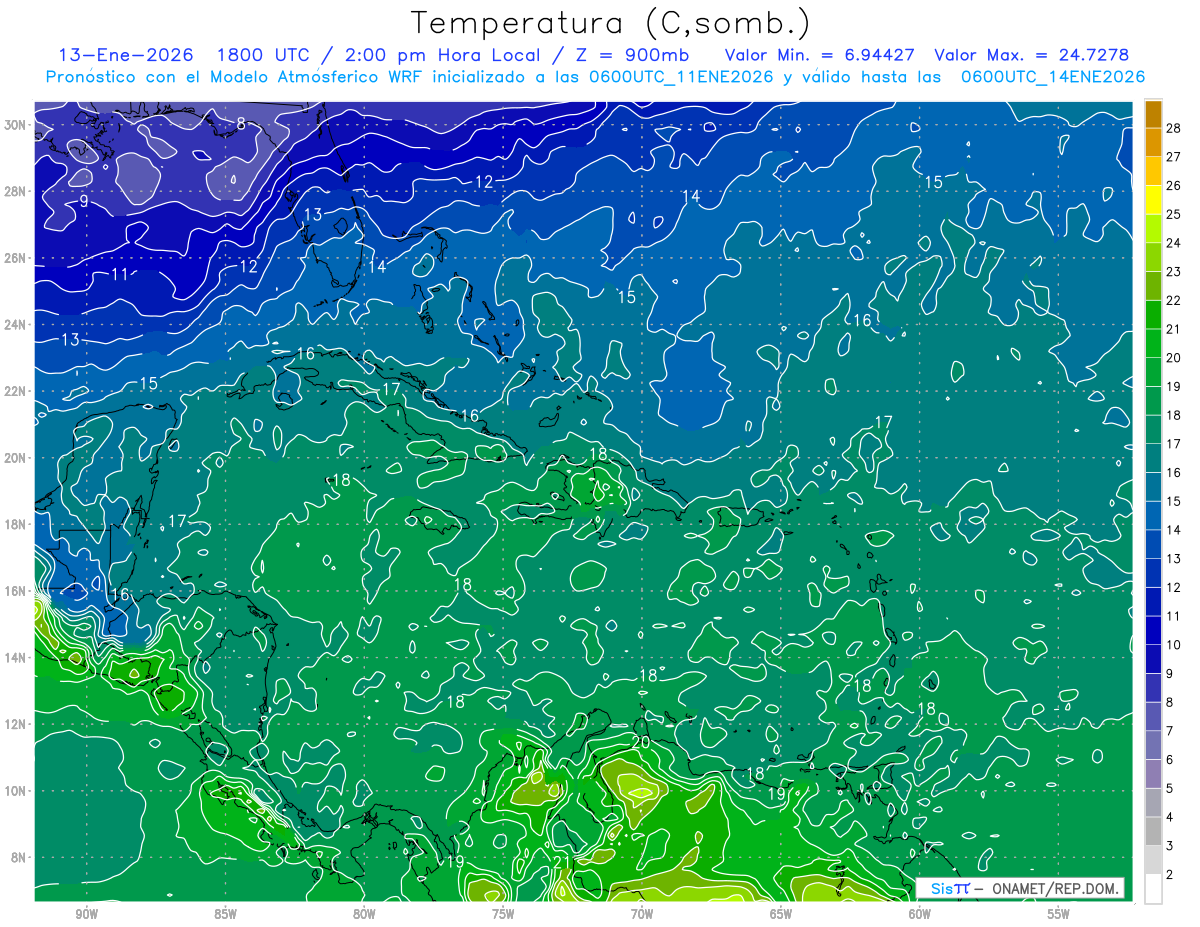Click the 'Sis' logo in credit box
Image resolution: width=1200 pixels, height=927 pixels.
pyautogui.click(x=940, y=888)
